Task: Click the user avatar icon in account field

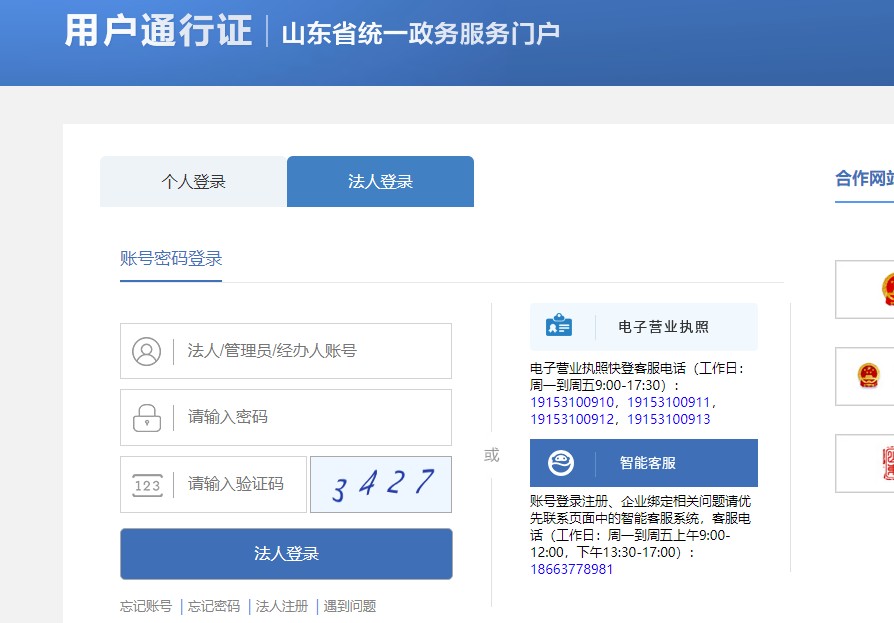Action: (x=146, y=351)
